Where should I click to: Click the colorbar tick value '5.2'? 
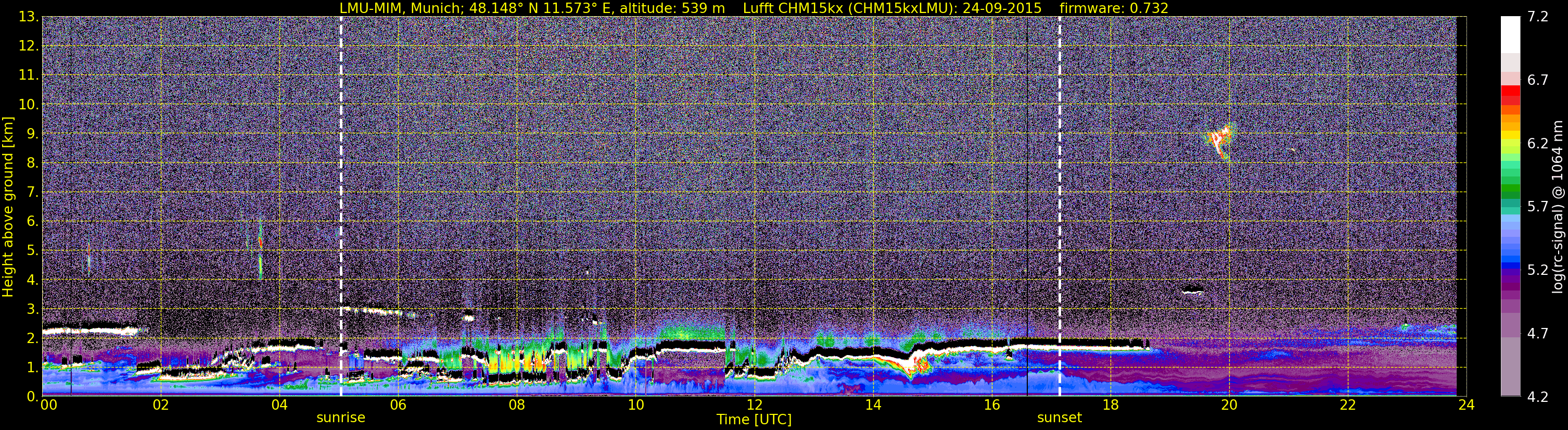(1538, 270)
